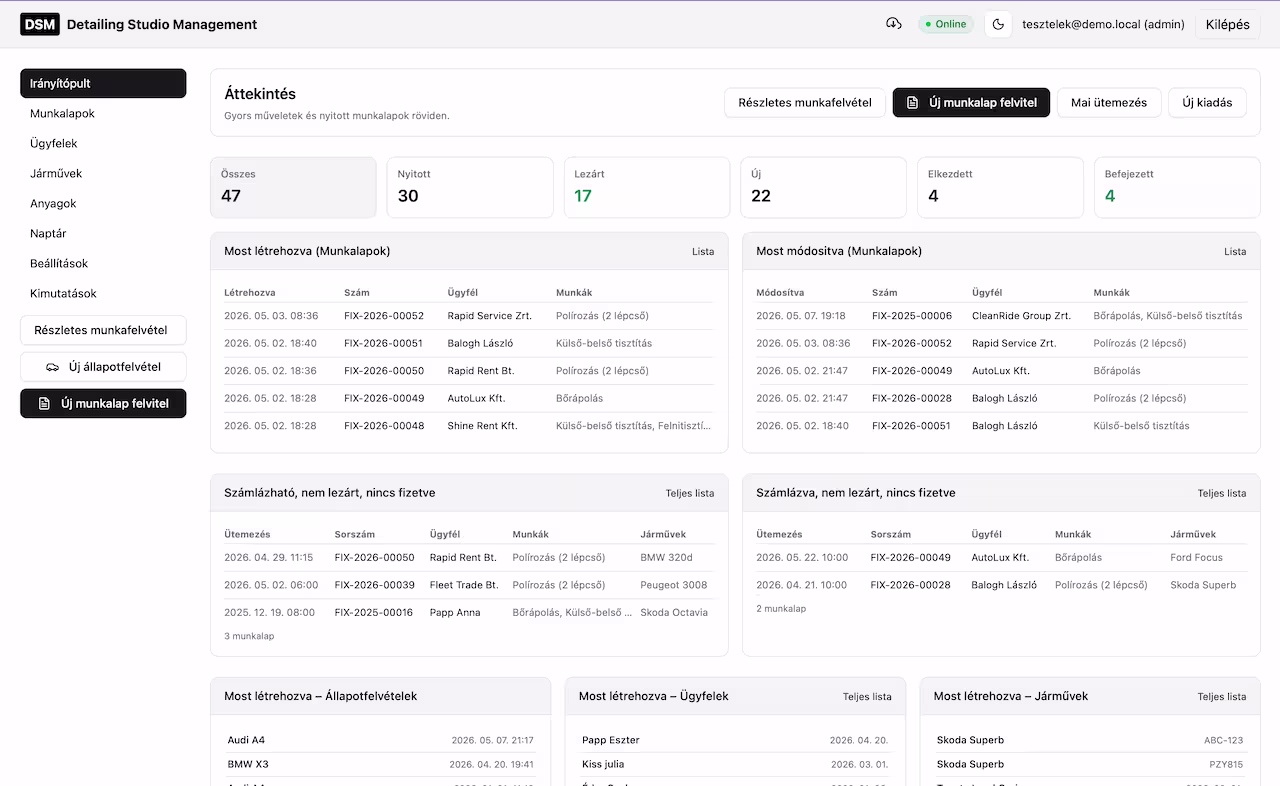Viewport: 1280px width, 786px height.
Task: Click Részletes munkafelvétel in the top bar
Action: pos(805,102)
